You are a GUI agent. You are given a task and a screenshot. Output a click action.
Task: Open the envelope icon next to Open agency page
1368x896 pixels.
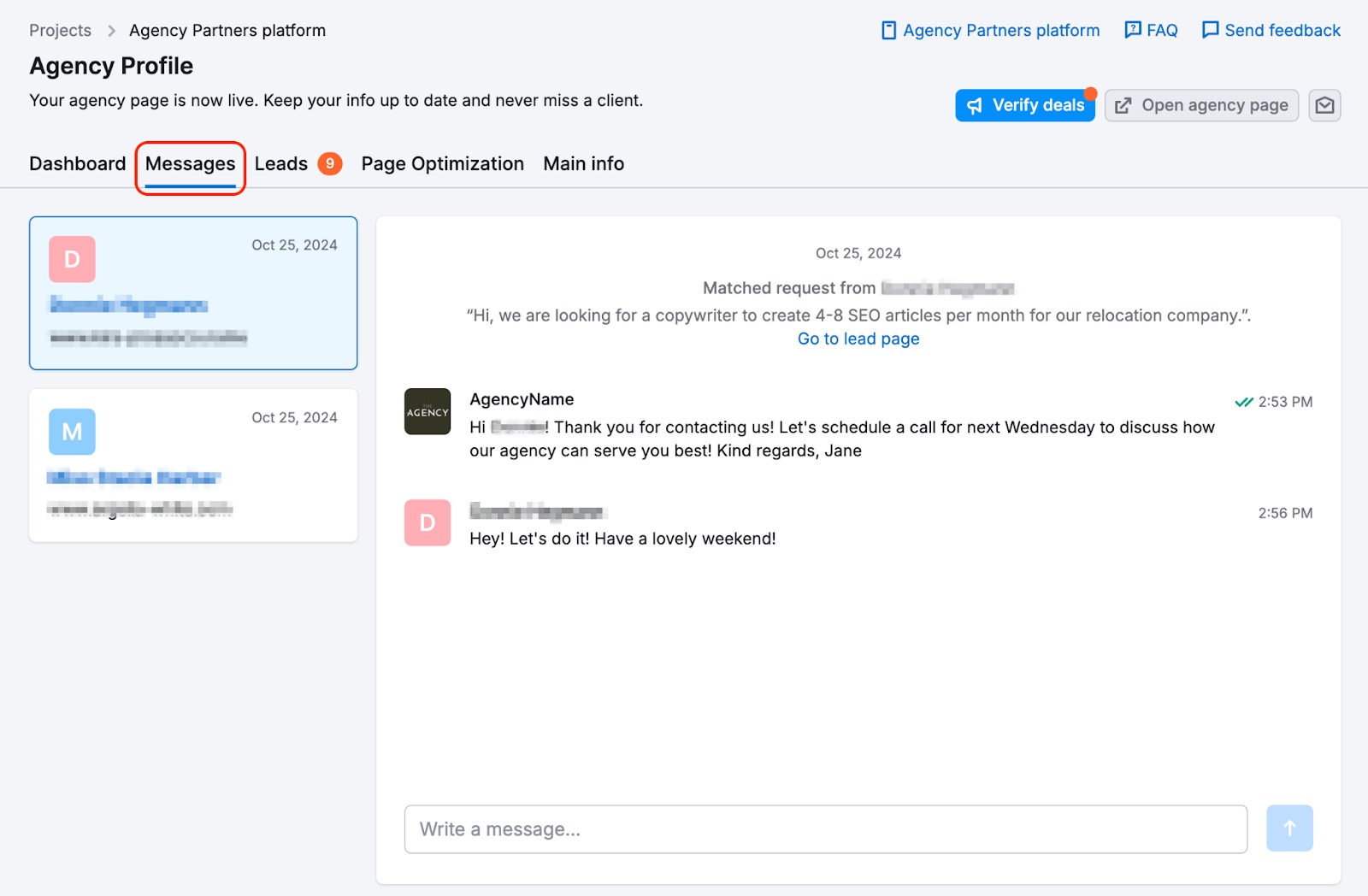tap(1324, 105)
